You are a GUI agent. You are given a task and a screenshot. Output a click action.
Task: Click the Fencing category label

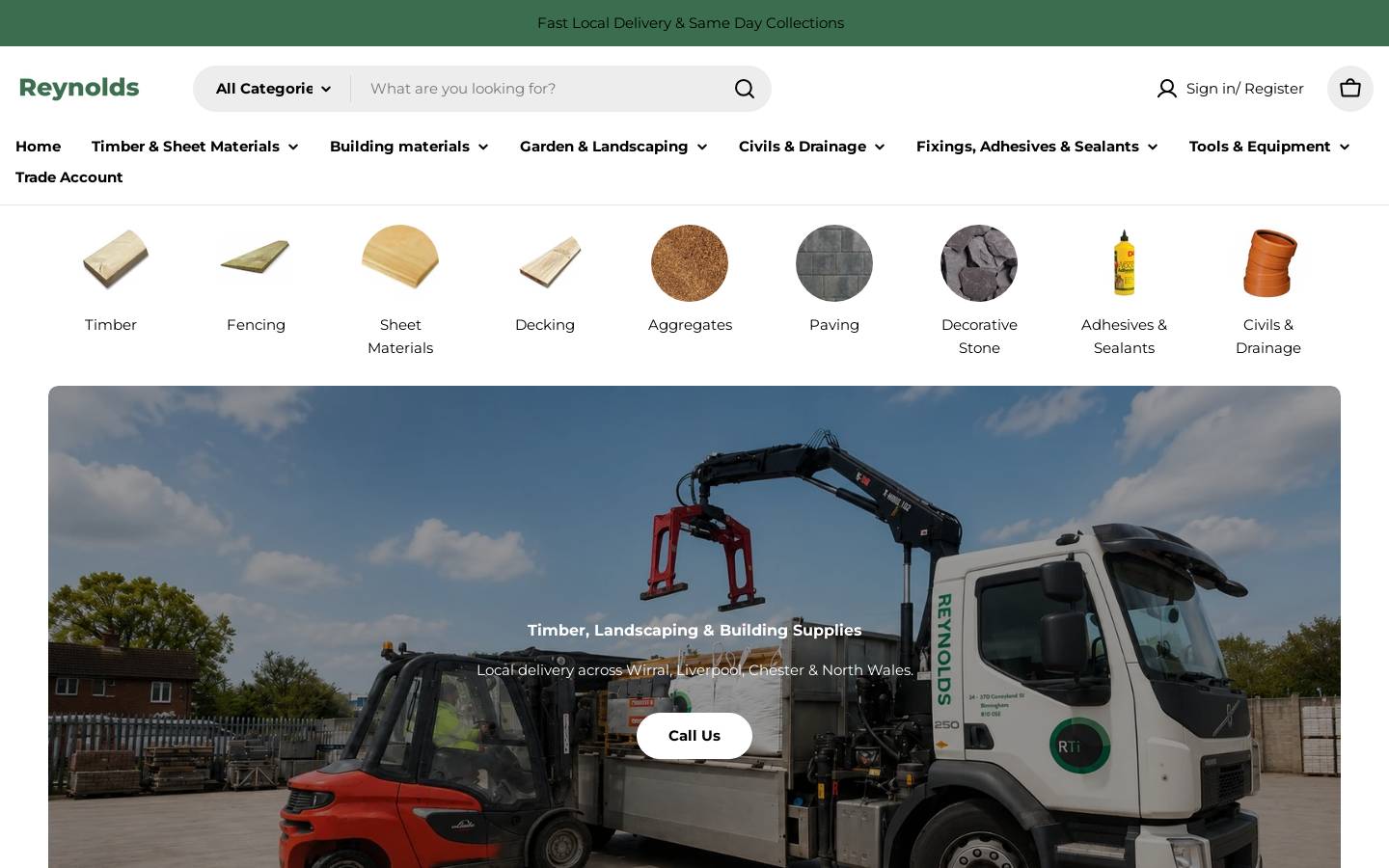click(x=256, y=325)
